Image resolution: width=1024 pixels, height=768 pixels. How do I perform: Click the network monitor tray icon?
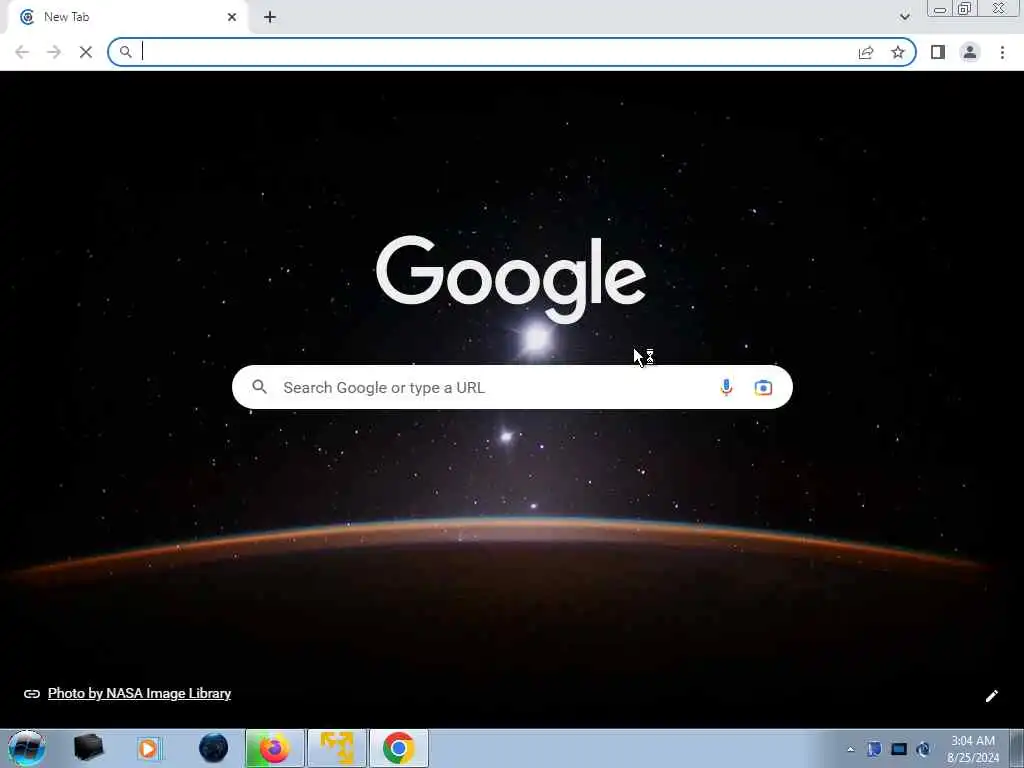tap(899, 749)
